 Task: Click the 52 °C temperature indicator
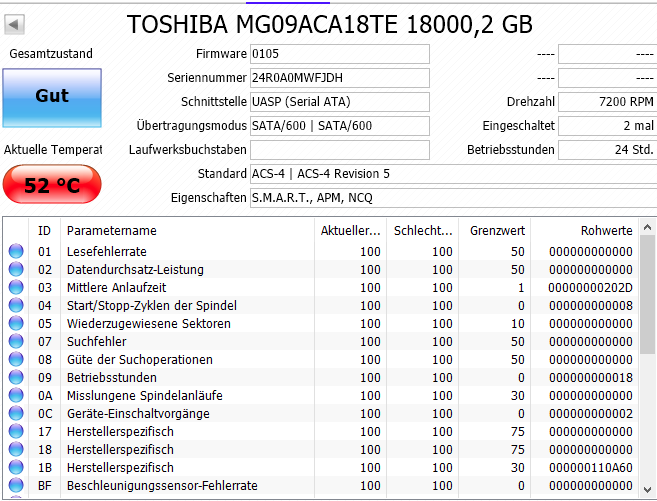[52, 184]
